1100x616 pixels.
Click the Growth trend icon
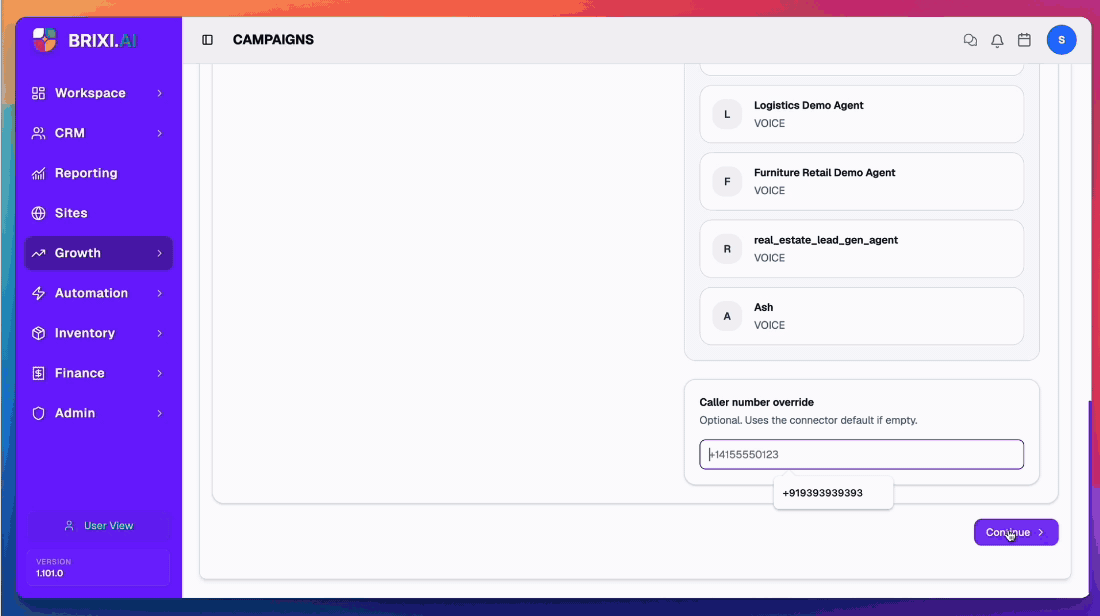(39, 253)
